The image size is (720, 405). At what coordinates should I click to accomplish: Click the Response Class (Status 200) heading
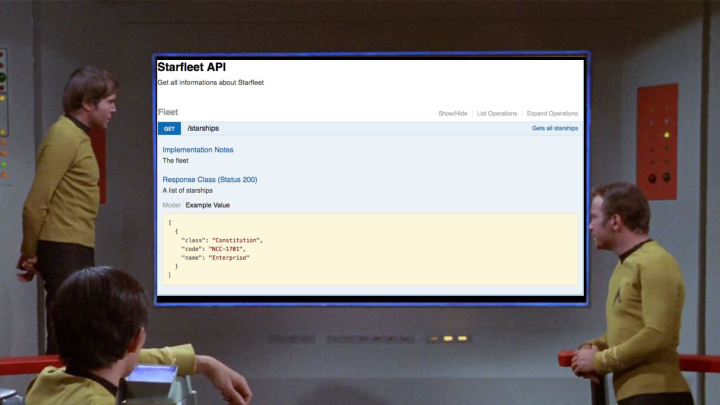click(x=209, y=180)
